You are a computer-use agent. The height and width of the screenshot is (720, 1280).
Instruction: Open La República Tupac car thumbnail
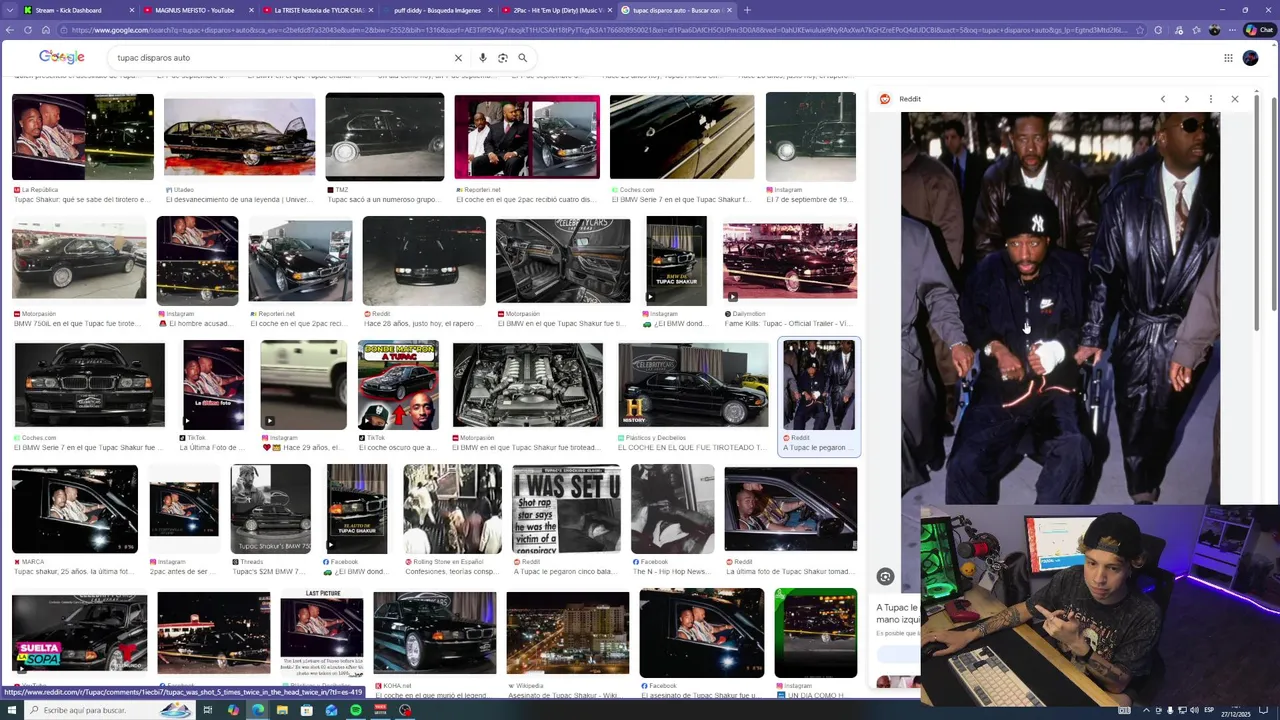click(x=83, y=137)
